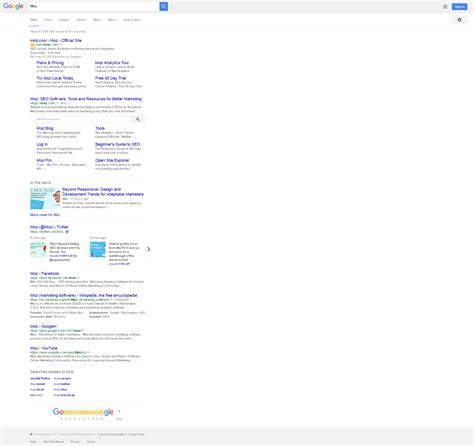The width and height of the screenshot is (474, 446).
Task: Click the Twitter verified badge icon
Action: (x=67, y=231)
